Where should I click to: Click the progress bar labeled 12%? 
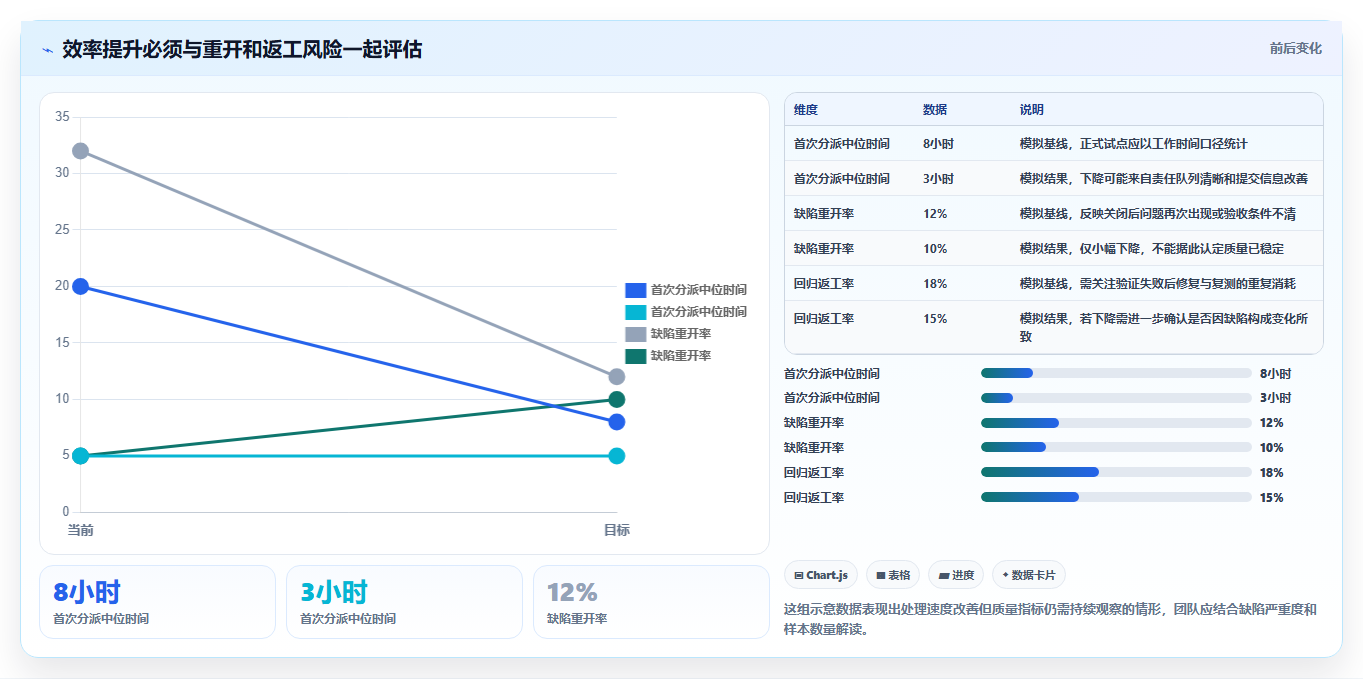pos(1116,423)
